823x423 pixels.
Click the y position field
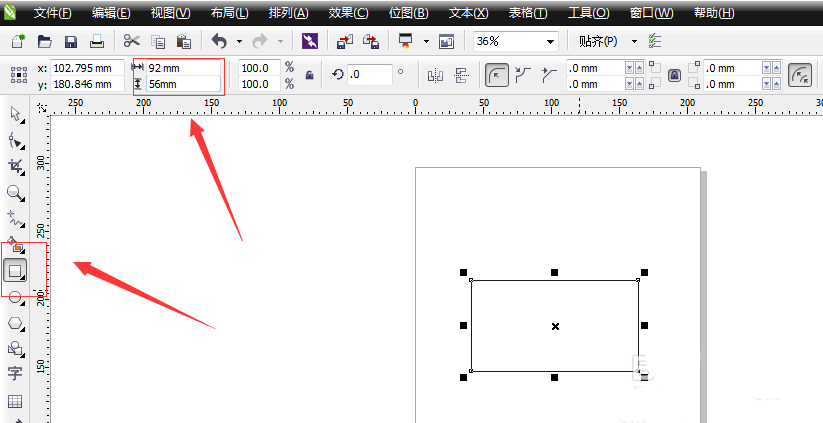point(88,84)
